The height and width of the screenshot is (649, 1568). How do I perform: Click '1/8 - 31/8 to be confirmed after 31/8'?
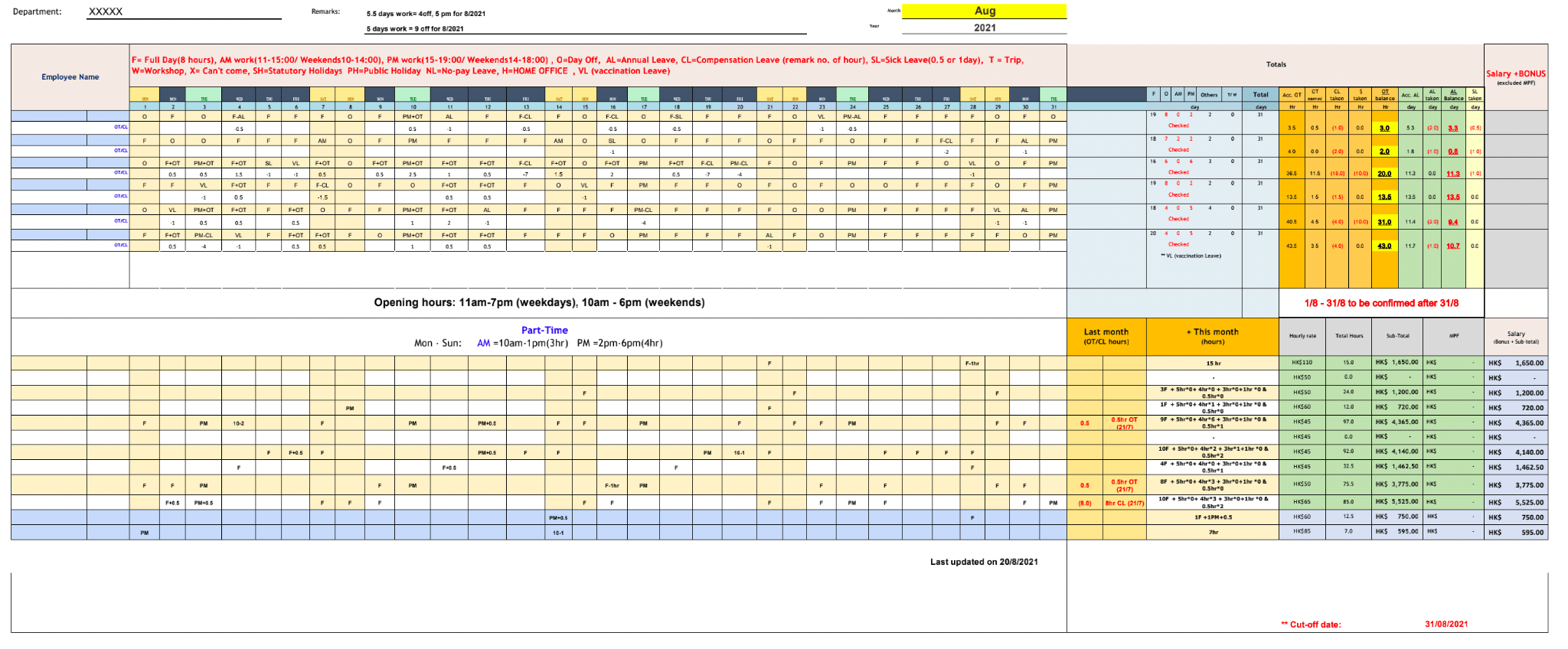1381,303
